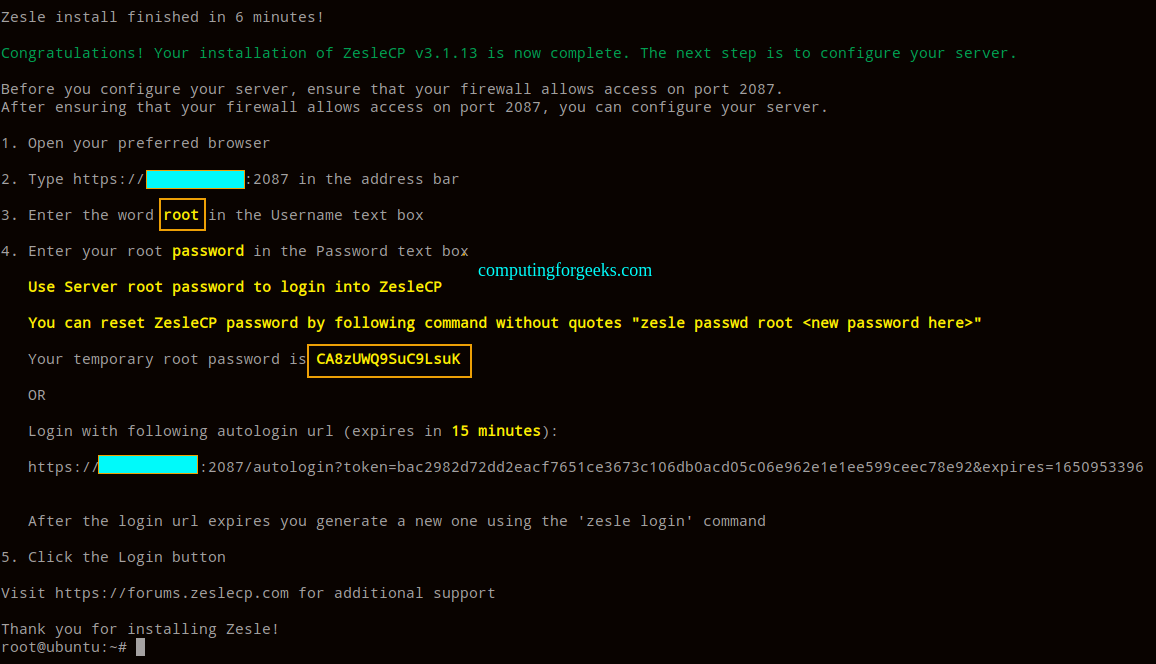Click the bold yellow 'password' word
Screen dimensions: 1156x664
click(208, 251)
